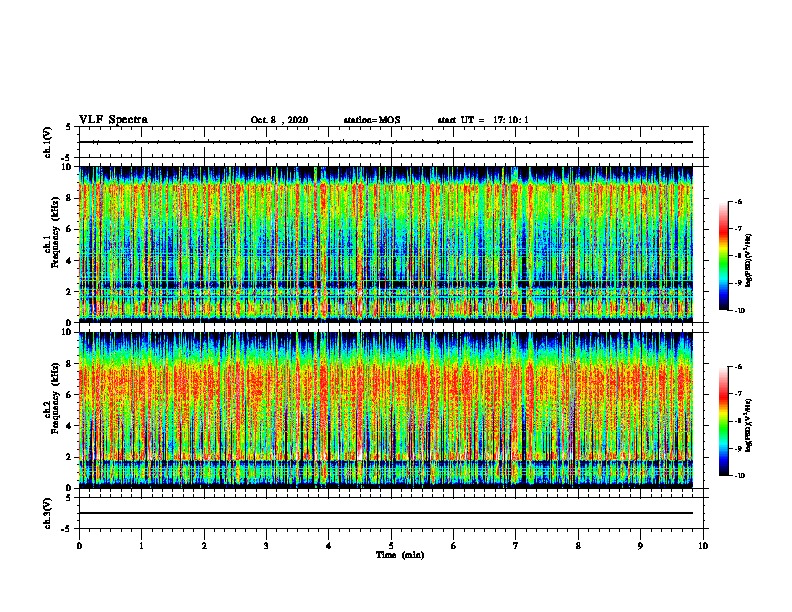Click the ch.2 color bar PSD unit label
This screenshot has width=792, height=612.
[x=749, y=425]
